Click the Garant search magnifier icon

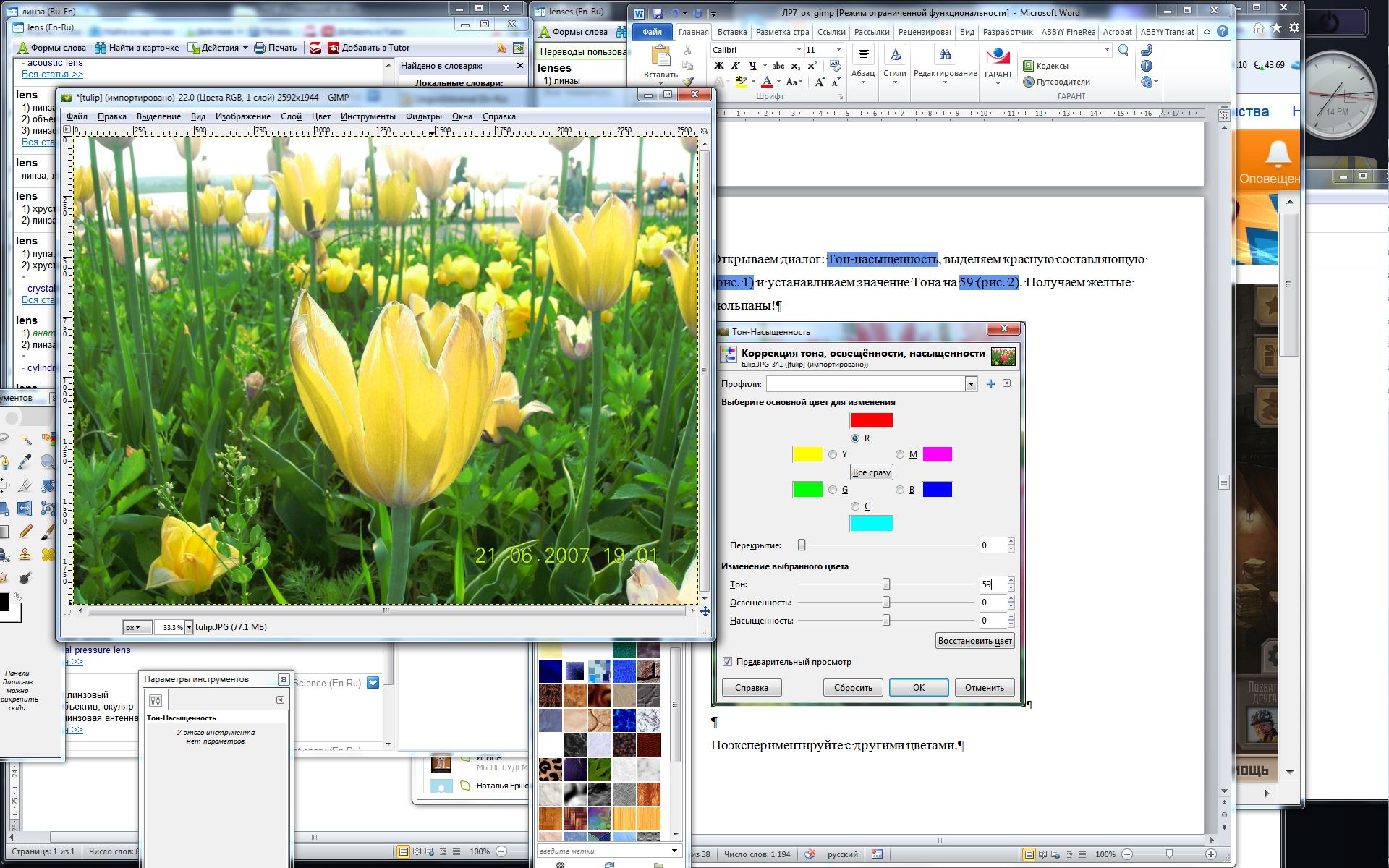click(x=1123, y=50)
